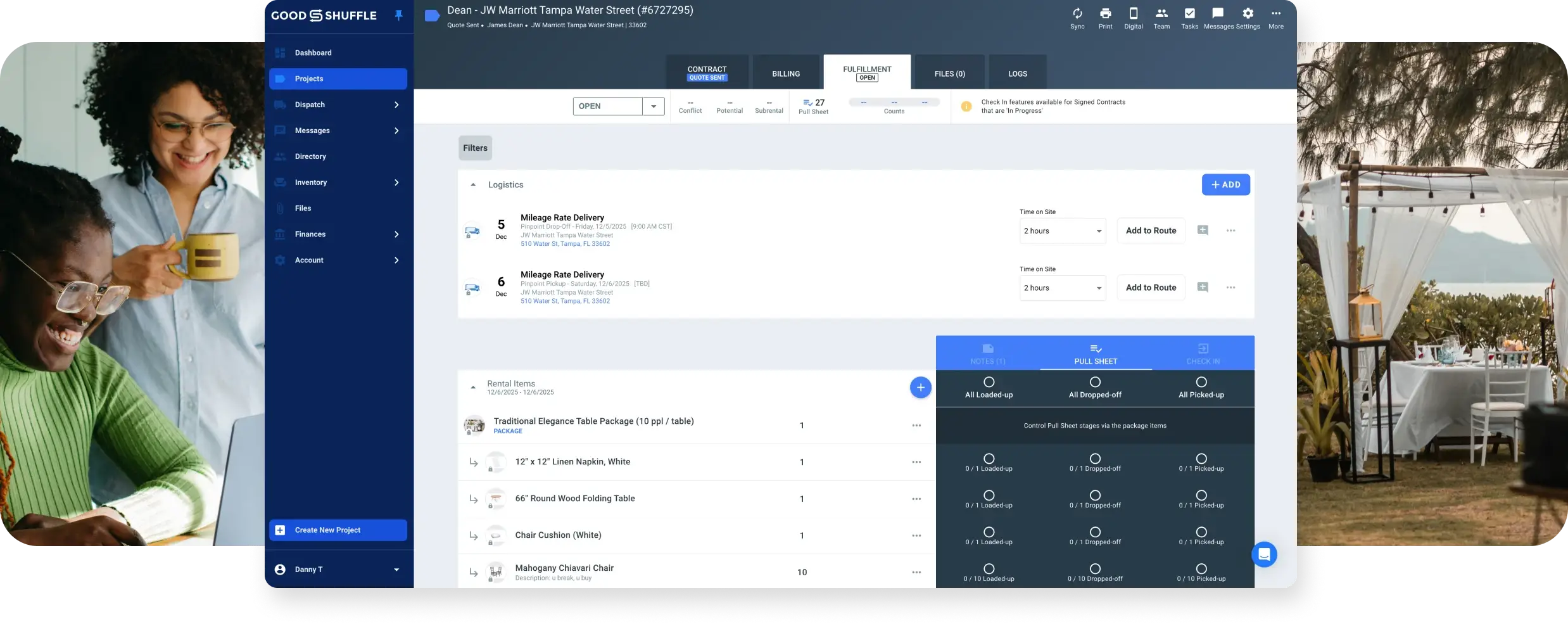Mark All Dropped-off circle
Viewport: 1568px width, 631px height.
point(1095,382)
